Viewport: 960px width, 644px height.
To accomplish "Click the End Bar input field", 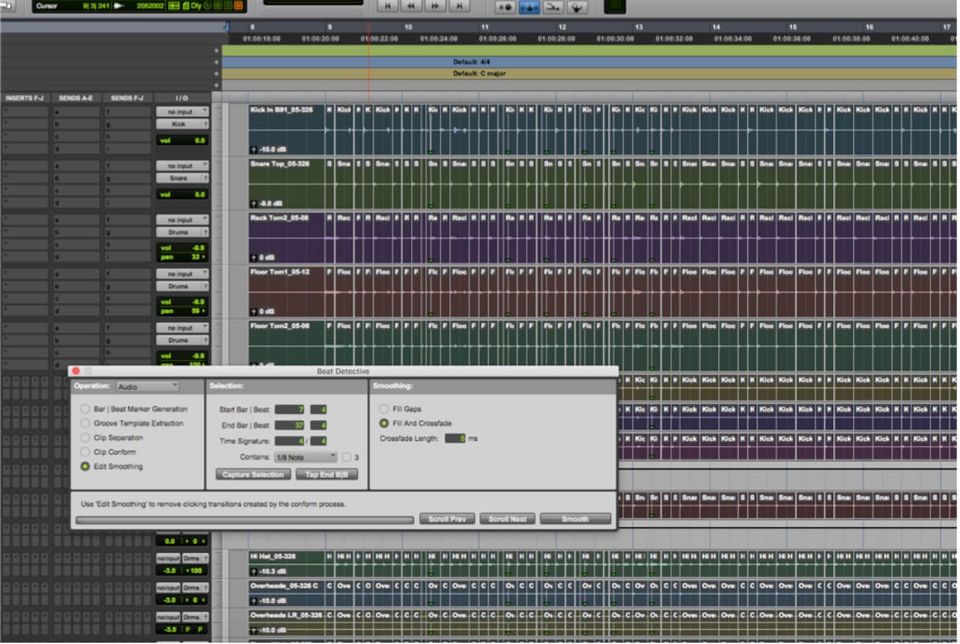I will click(290, 425).
